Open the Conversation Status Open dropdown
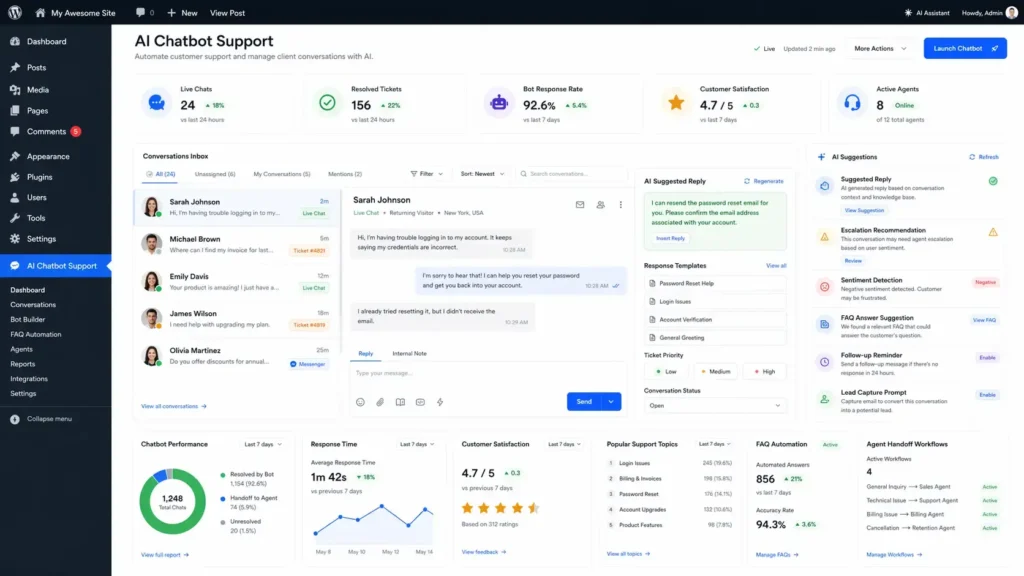 [x=714, y=406]
